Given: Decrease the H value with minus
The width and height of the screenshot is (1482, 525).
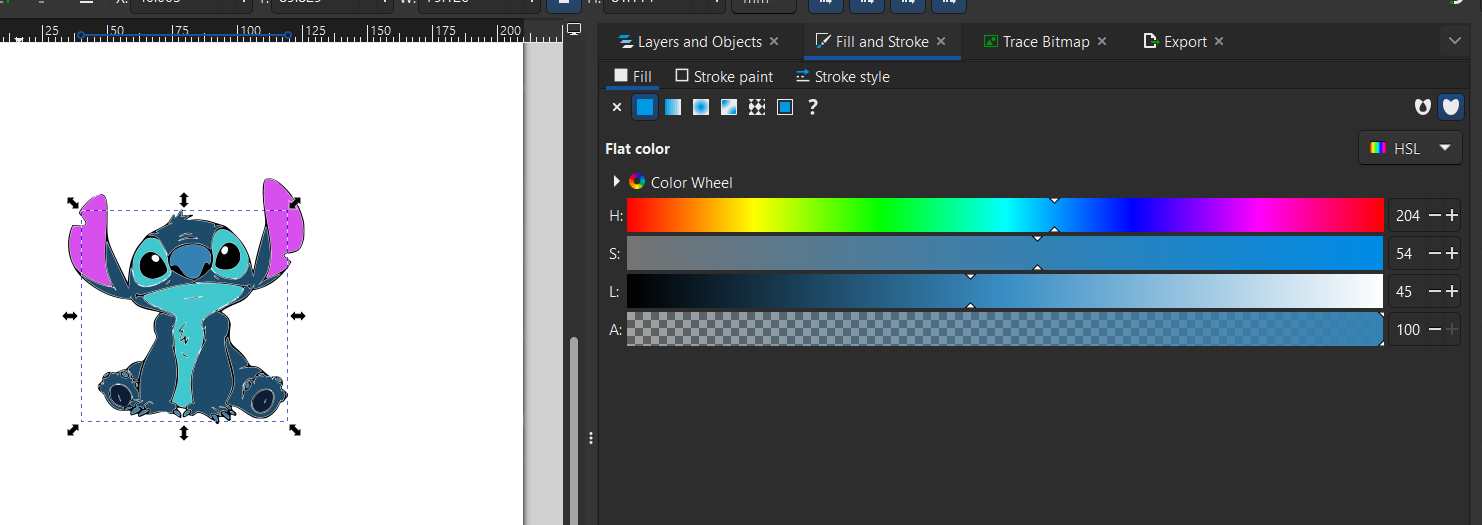Looking at the screenshot, I should pyautogui.click(x=1435, y=215).
